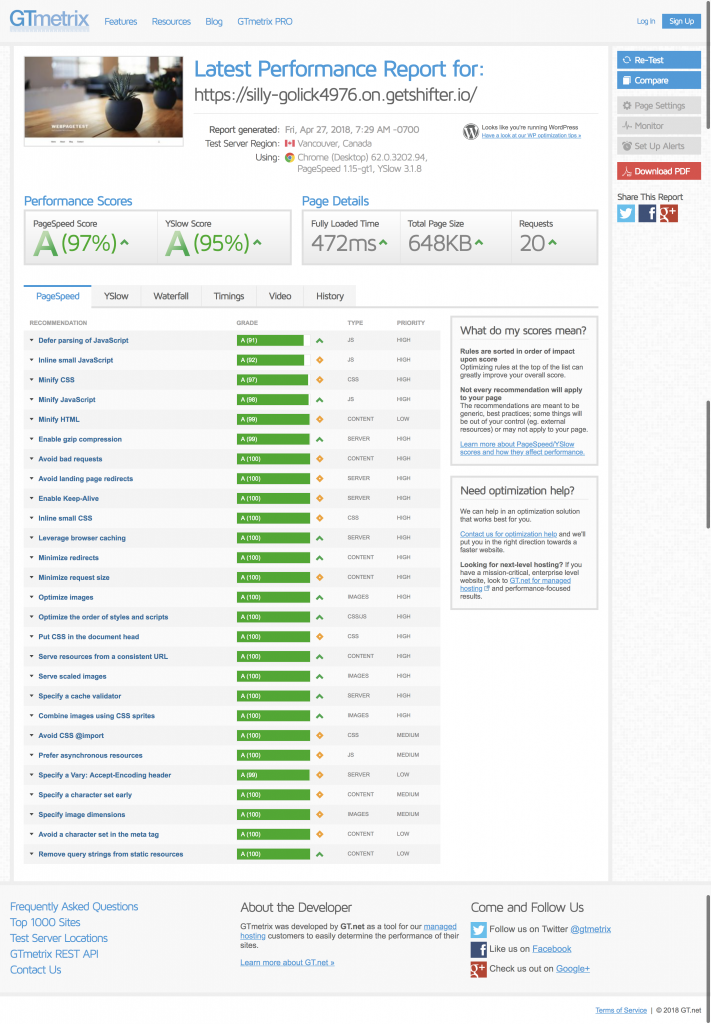
Task: Click YSlow Score up-arrow indicator
Action: pos(257,243)
